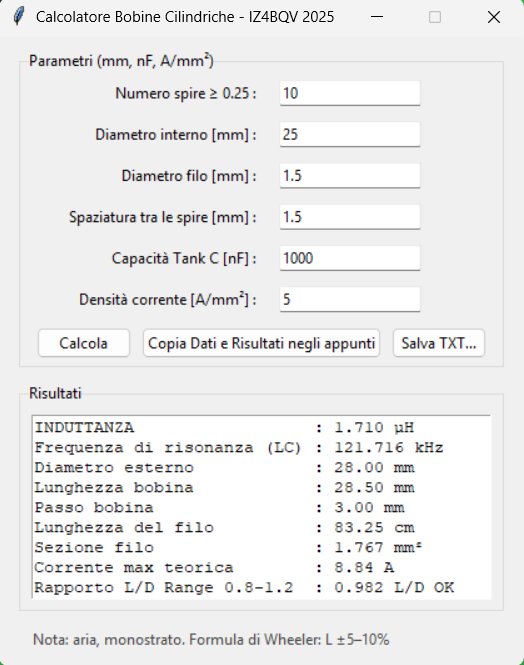This screenshot has height=665, width=524.
Task: Select the Densità corrente field
Action: click(350, 299)
